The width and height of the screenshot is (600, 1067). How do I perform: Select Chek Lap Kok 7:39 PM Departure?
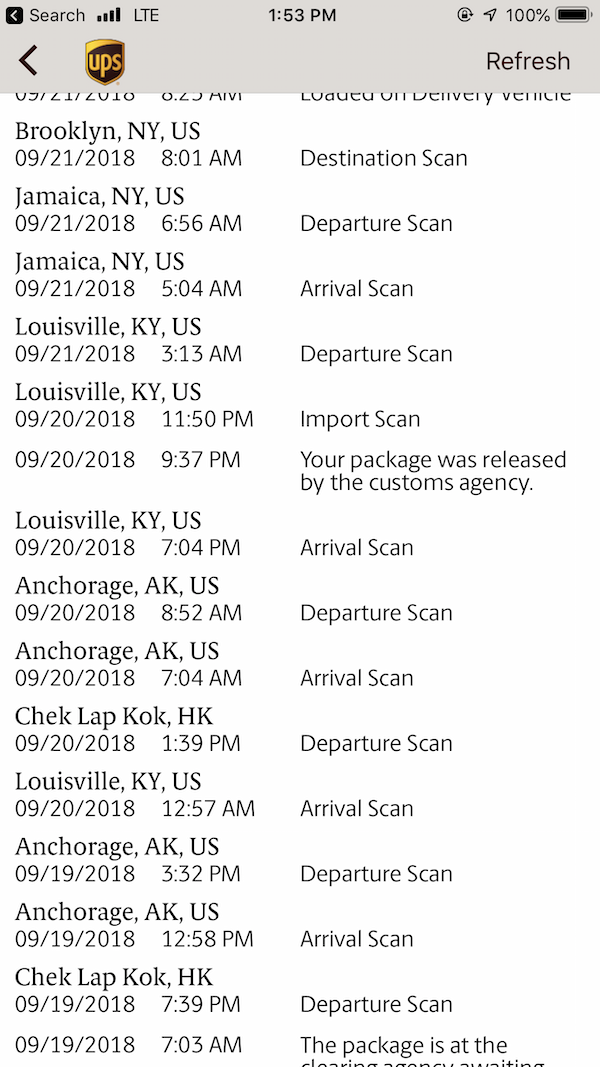point(300,991)
